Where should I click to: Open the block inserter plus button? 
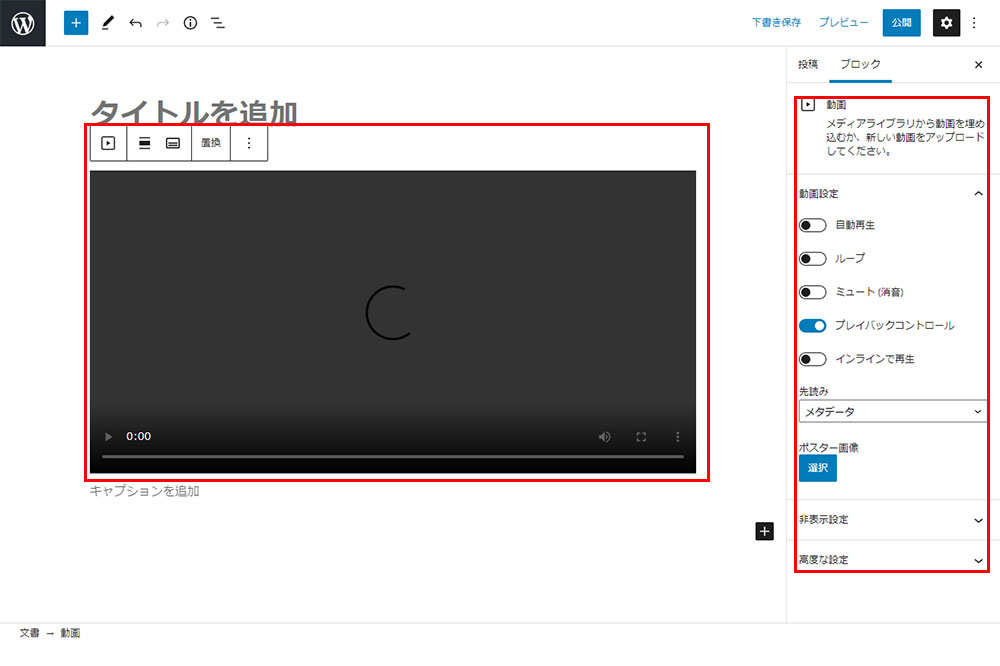coord(76,23)
